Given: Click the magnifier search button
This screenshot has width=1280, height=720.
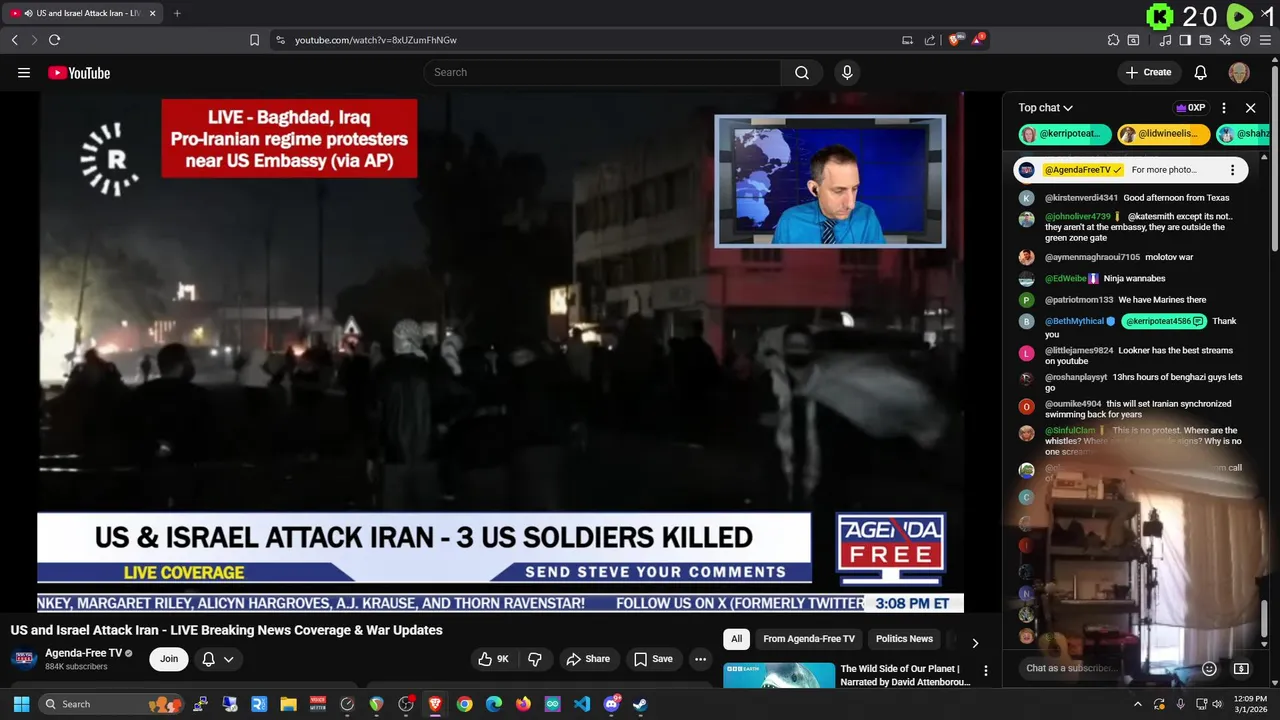Looking at the screenshot, I should 802,72.
